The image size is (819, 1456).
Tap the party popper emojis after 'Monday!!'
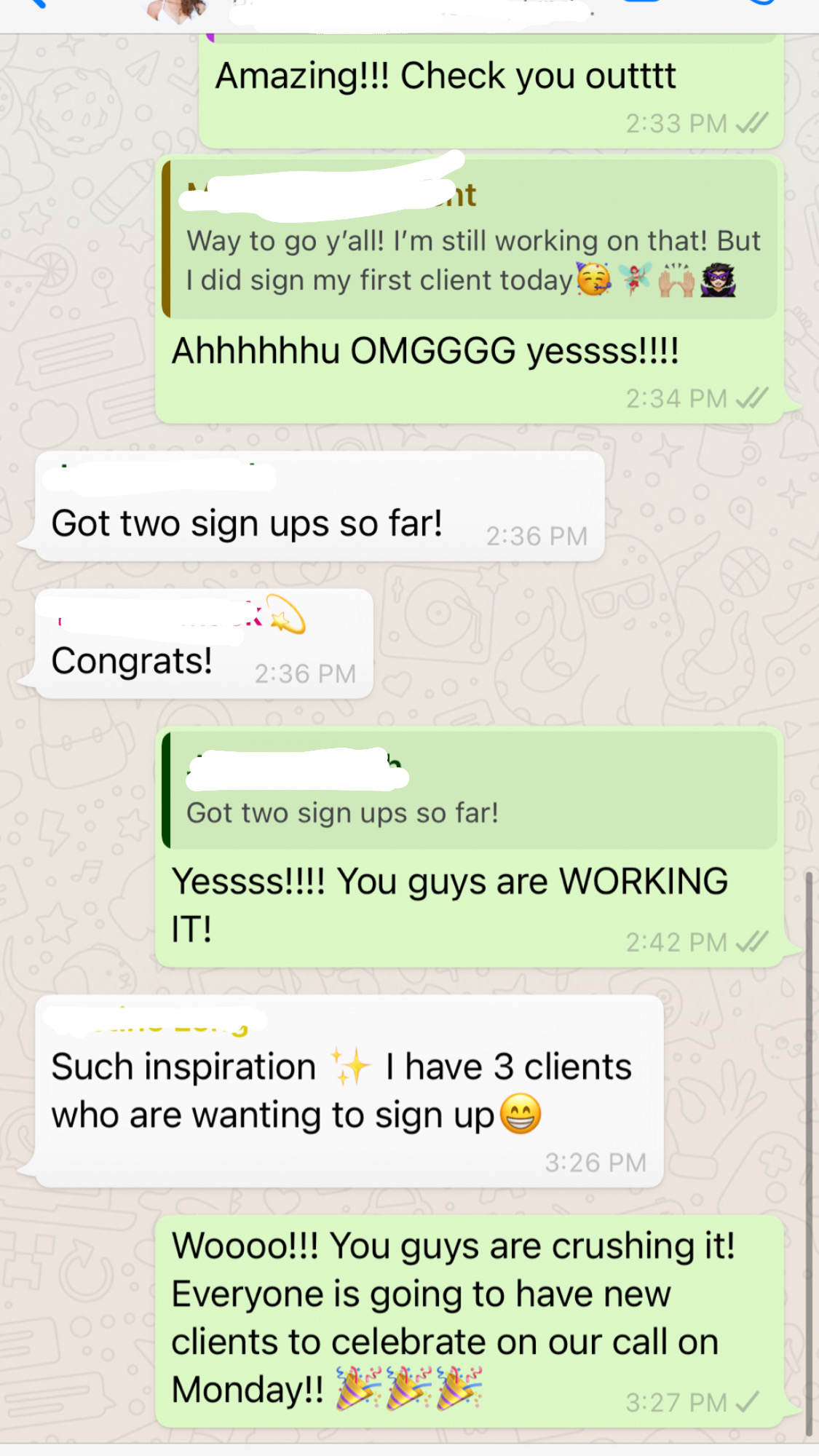coord(409,1388)
